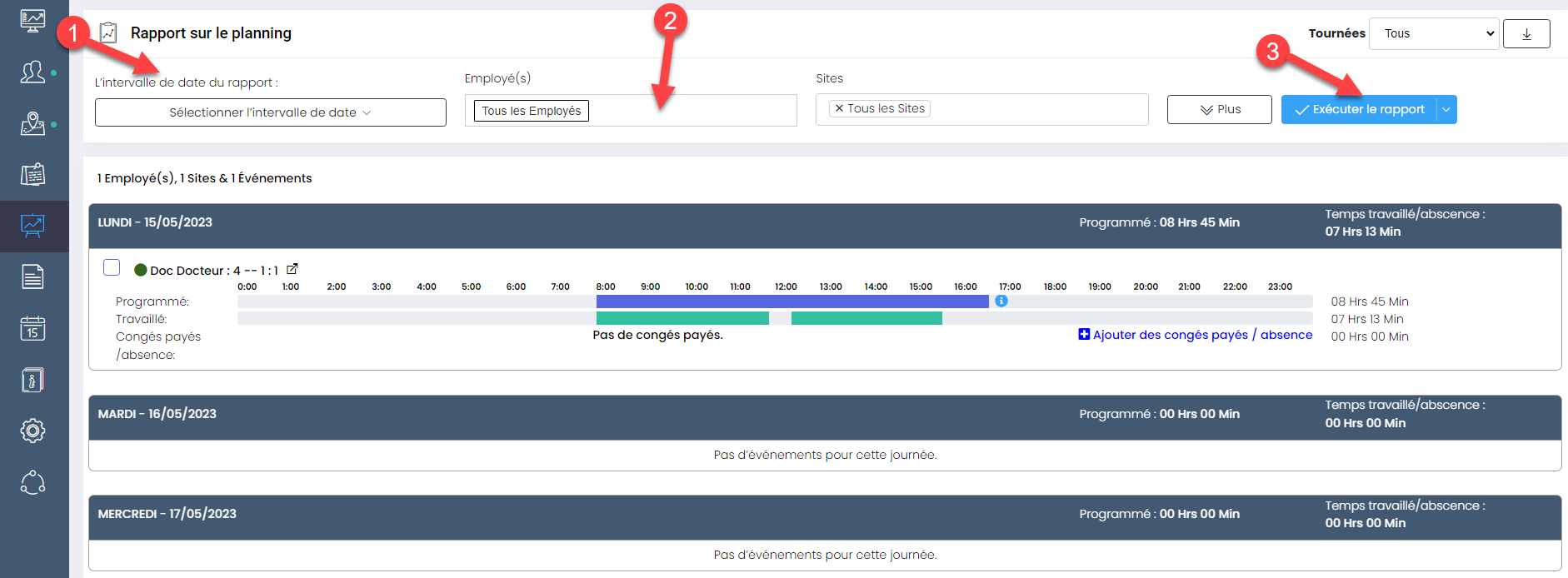This screenshot has width=1568, height=578.
Task: Open the document page icon in sidebar
Action: click(x=32, y=277)
